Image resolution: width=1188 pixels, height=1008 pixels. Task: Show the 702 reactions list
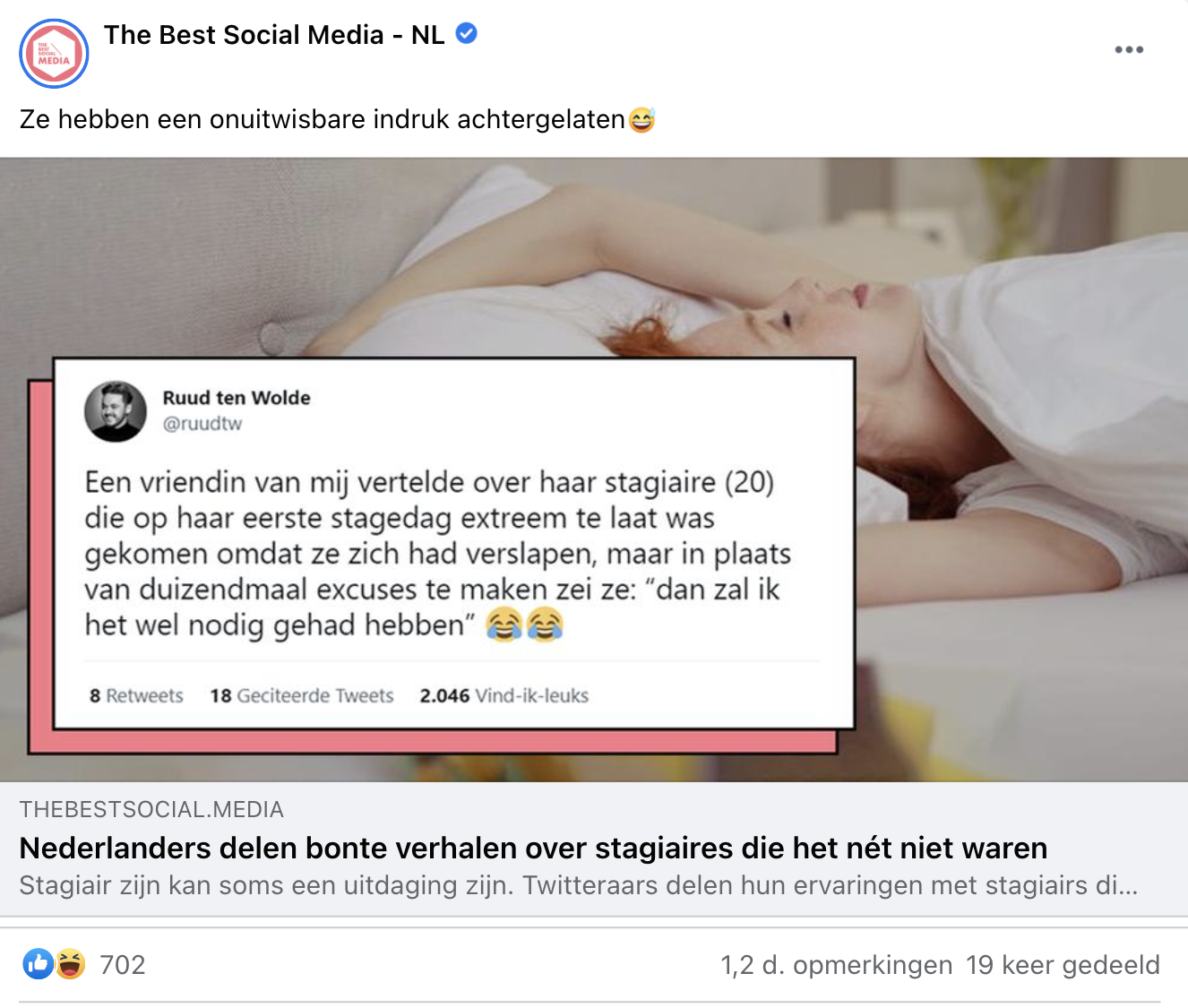point(123,965)
